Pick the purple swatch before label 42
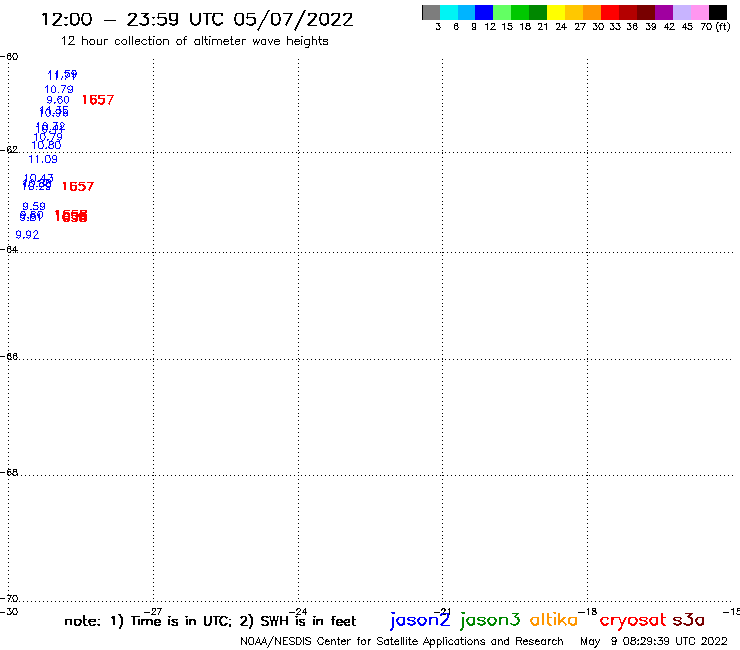 (664, 12)
